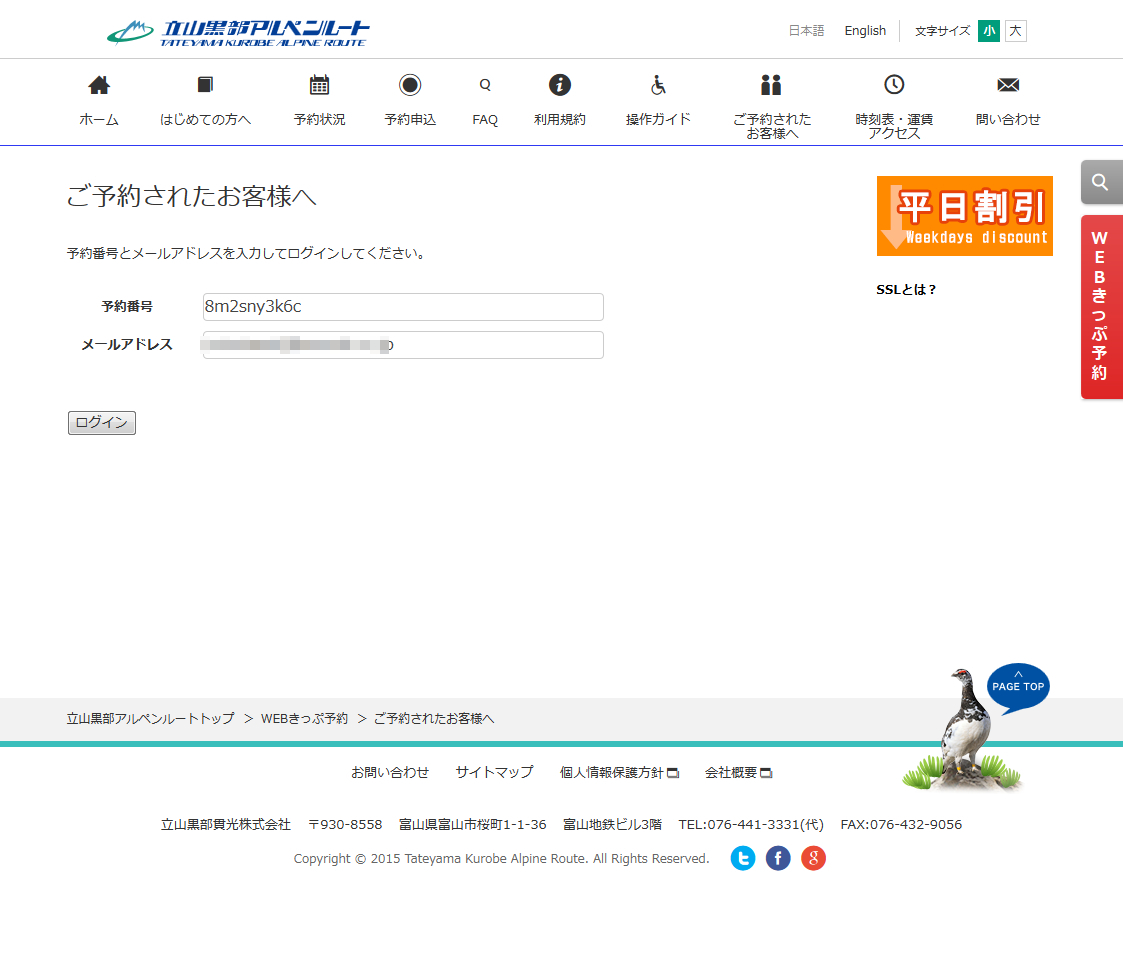The height and width of the screenshot is (960, 1123).
Task: Set text size to large (大)
Action: (x=1015, y=31)
